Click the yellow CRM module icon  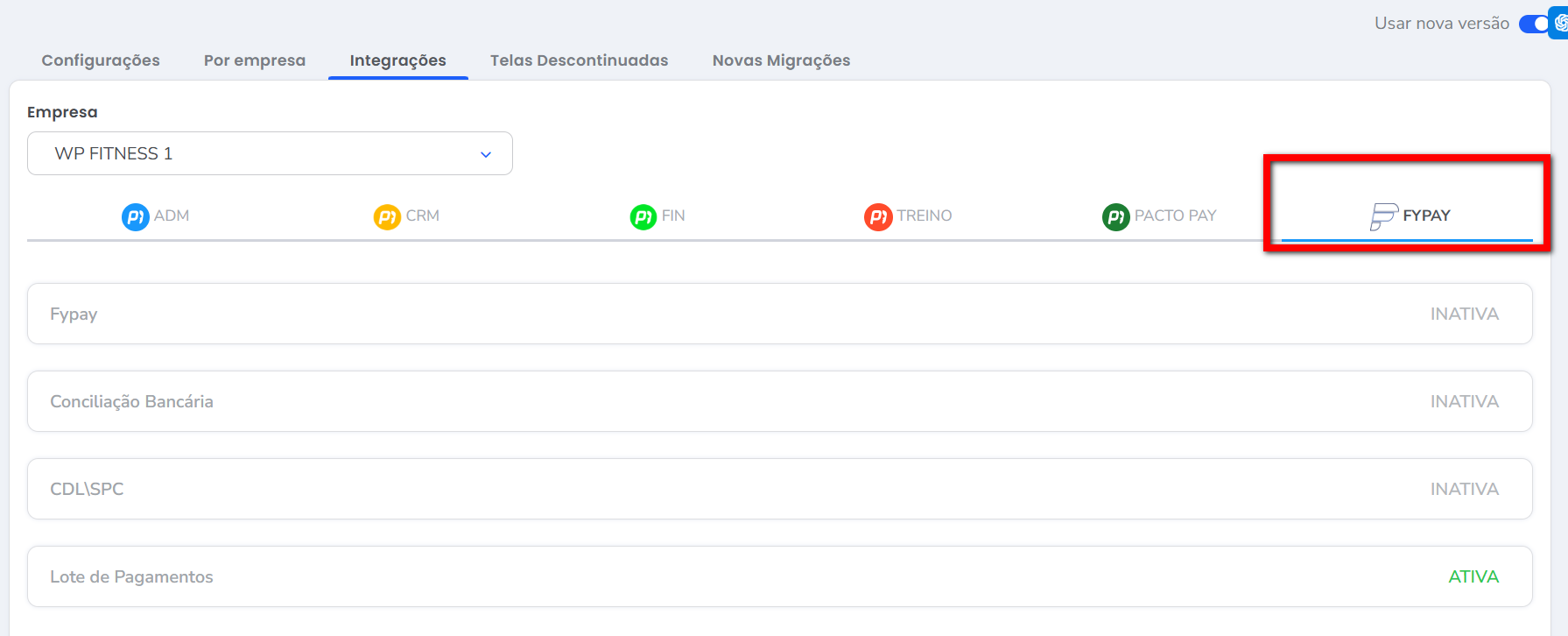coord(387,216)
